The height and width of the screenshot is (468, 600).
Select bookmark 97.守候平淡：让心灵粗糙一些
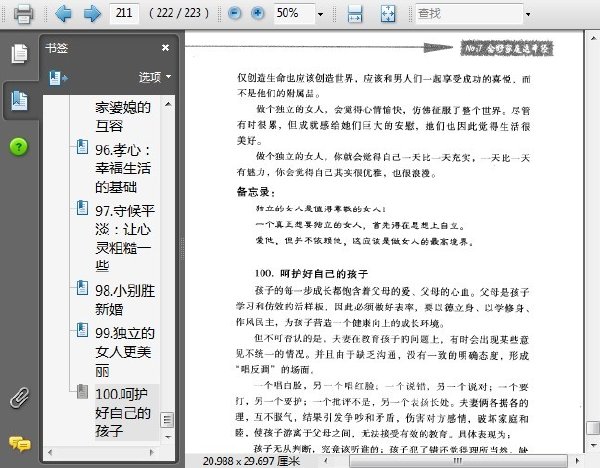(x=125, y=238)
